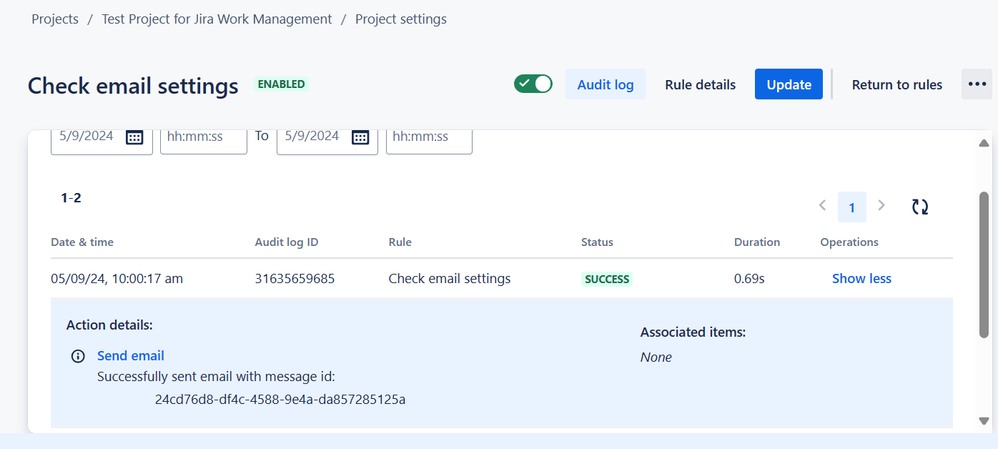Click the Status column header
This screenshot has width=998, height=449.
click(x=597, y=242)
